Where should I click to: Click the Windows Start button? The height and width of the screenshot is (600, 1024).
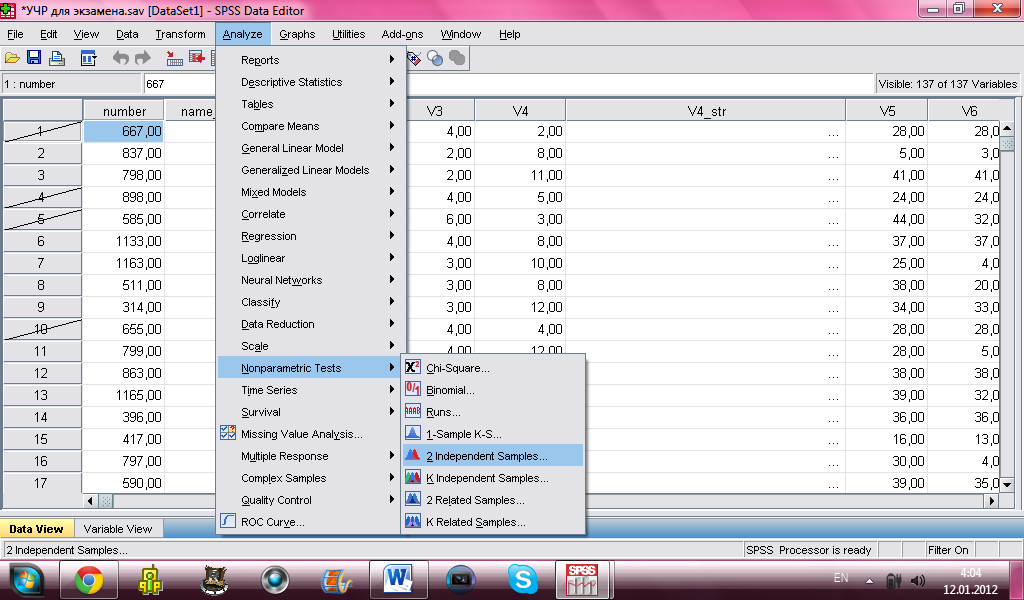26,580
